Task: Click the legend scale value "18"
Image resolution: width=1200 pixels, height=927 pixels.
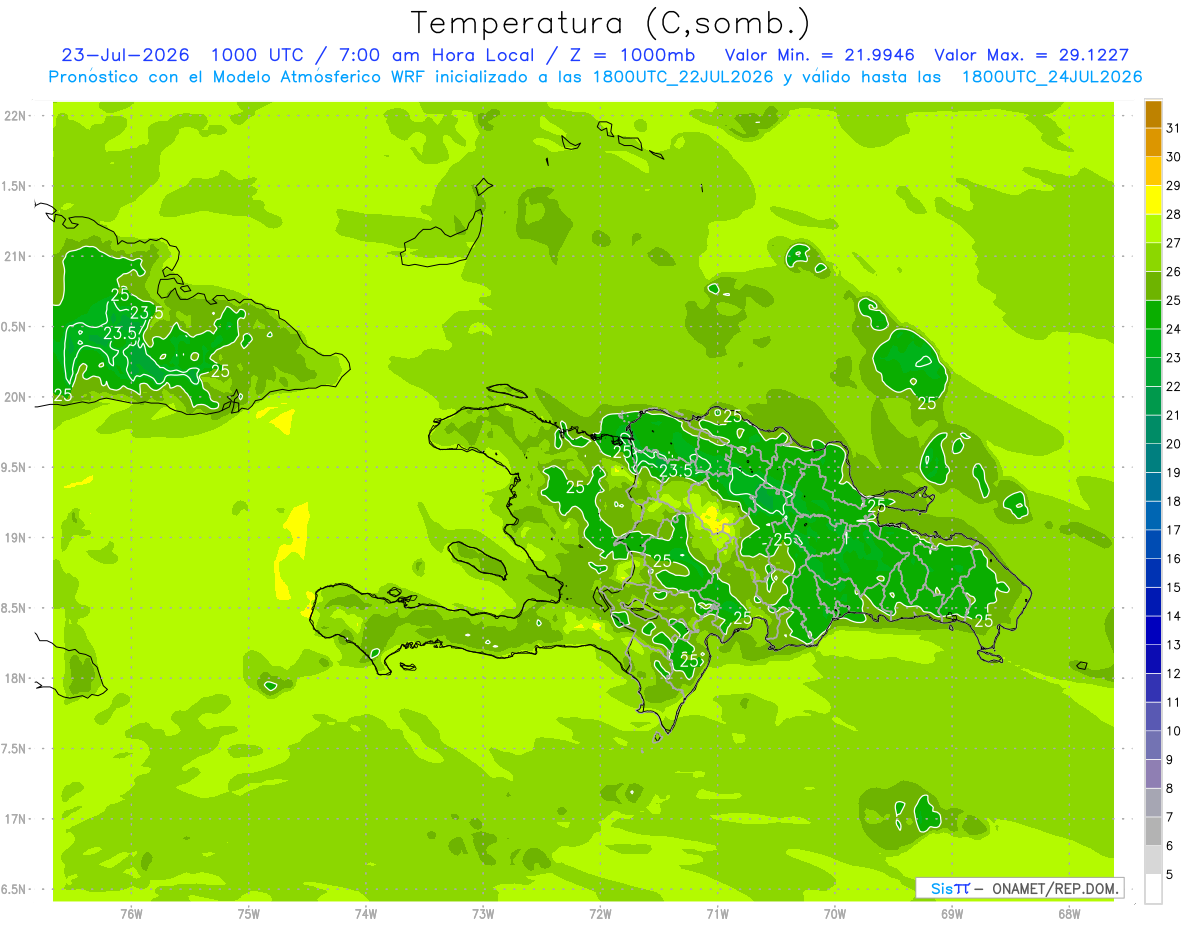Action: coord(1174,501)
